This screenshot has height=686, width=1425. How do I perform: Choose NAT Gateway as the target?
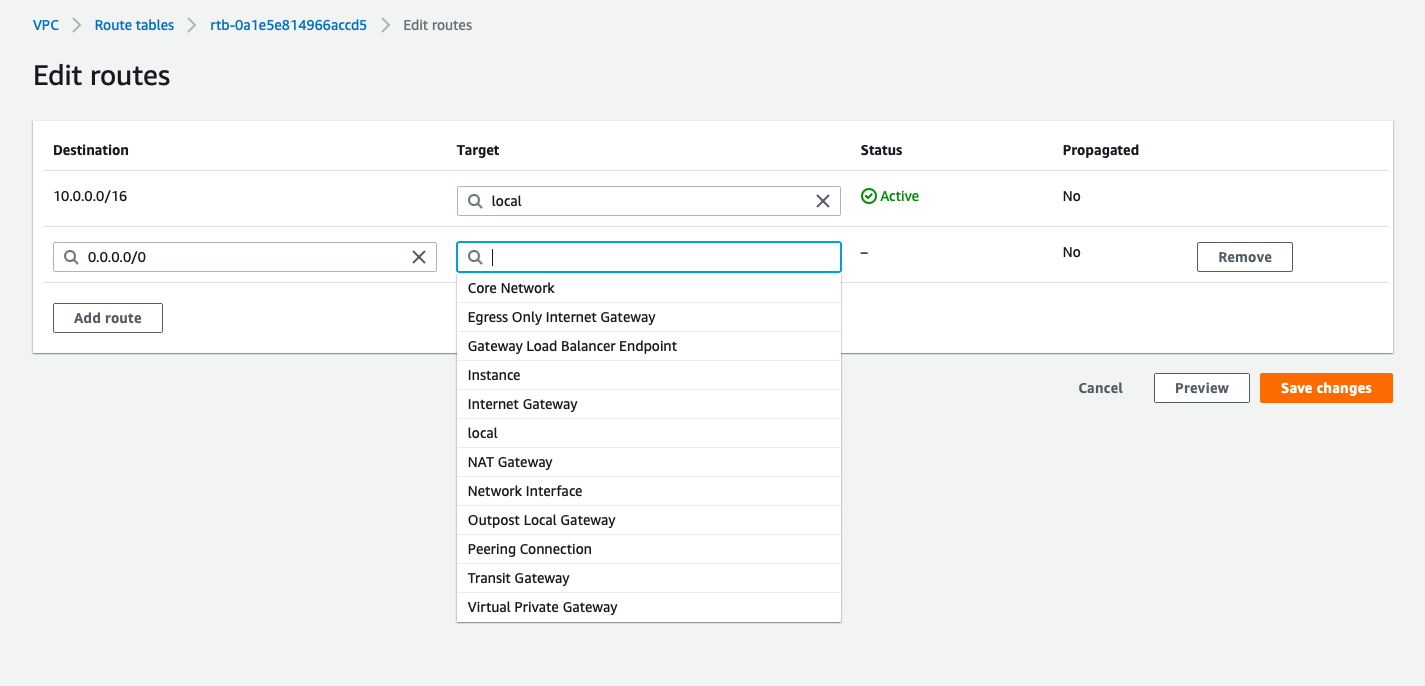[x=510, y=462]
